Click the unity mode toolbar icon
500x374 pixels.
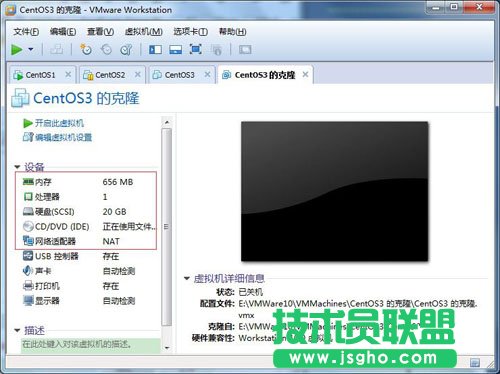(x=217, y=50)
